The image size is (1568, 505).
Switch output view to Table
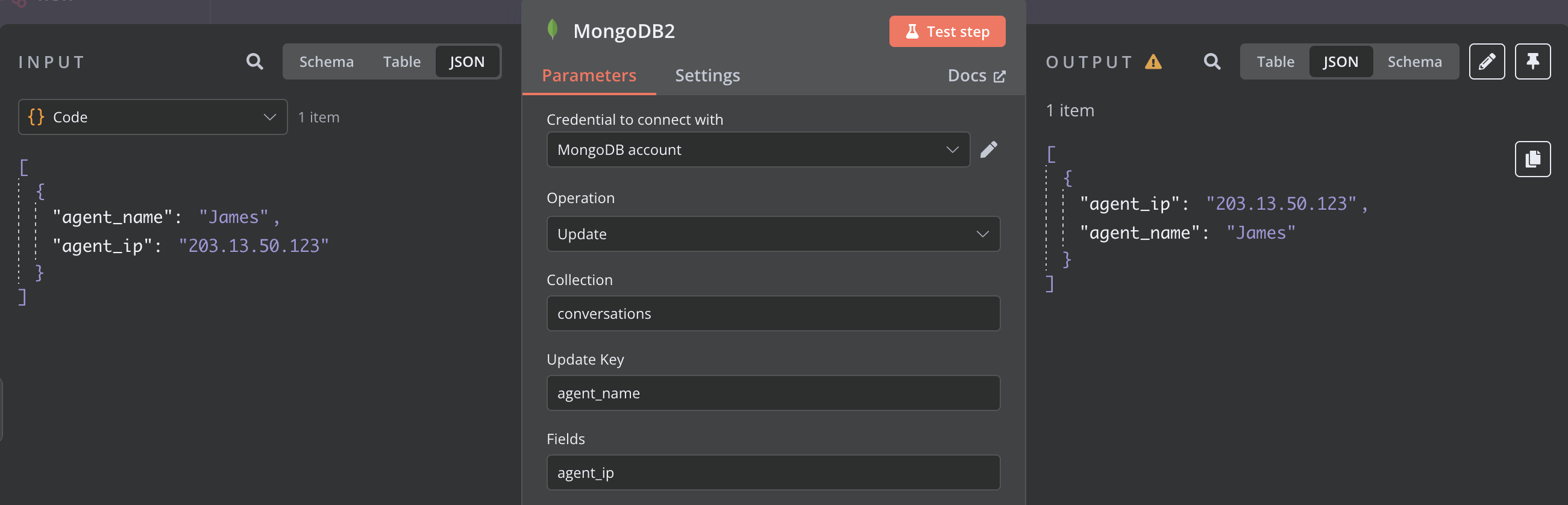pyautogui.click(x=1275, y=61)
